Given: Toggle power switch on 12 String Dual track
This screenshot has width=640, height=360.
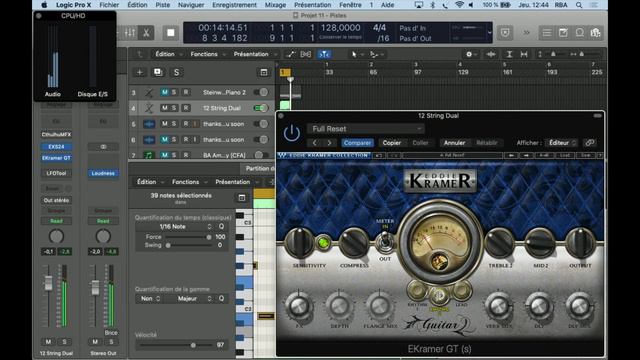Looking at the screenshot, I should click(260, 108).
